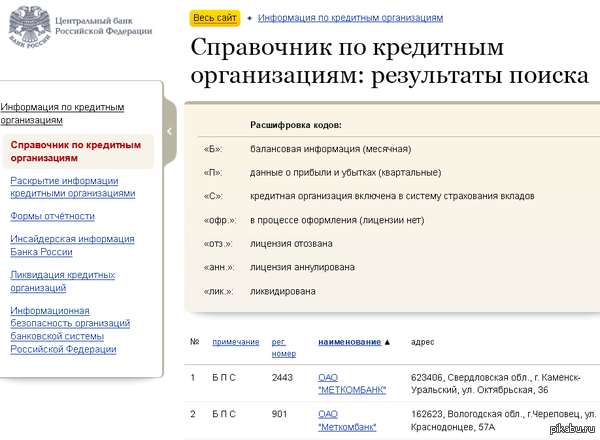The image size is (600, 440).
Task: Click registration number 2443 in the table
Action: [x=282, y=377]
